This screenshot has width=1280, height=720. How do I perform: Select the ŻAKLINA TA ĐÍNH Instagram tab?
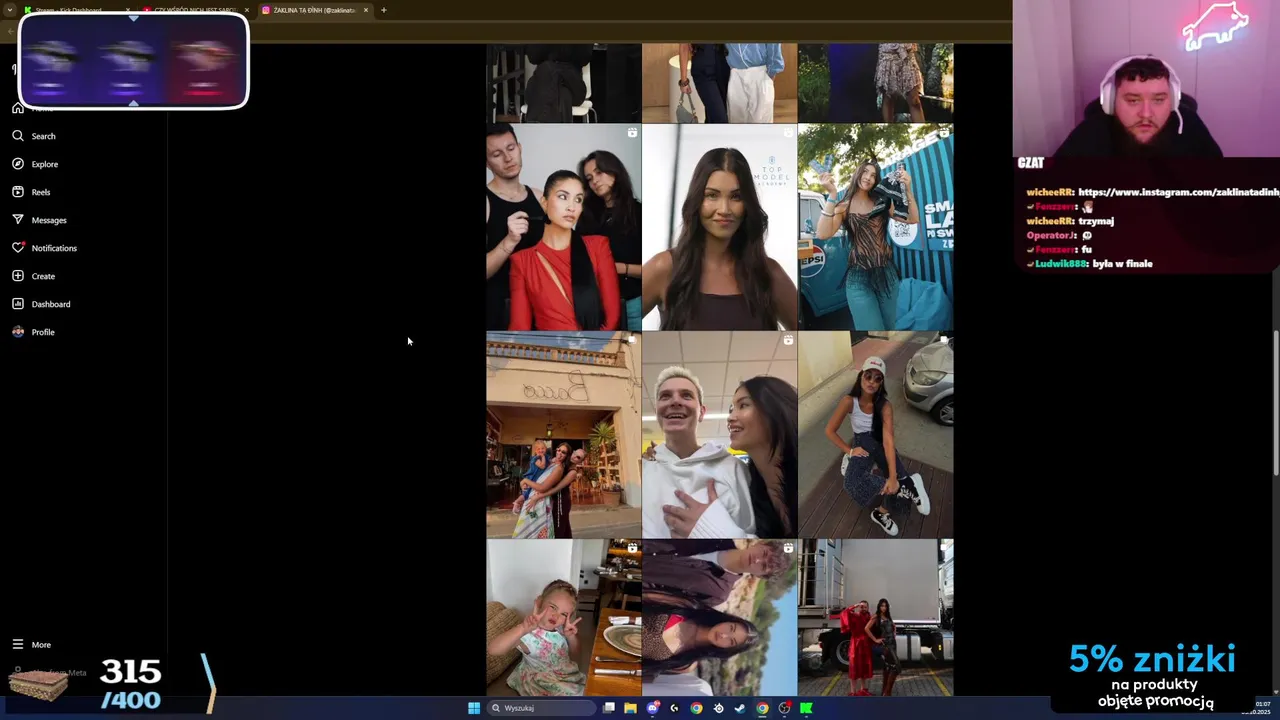coord(314,10)
